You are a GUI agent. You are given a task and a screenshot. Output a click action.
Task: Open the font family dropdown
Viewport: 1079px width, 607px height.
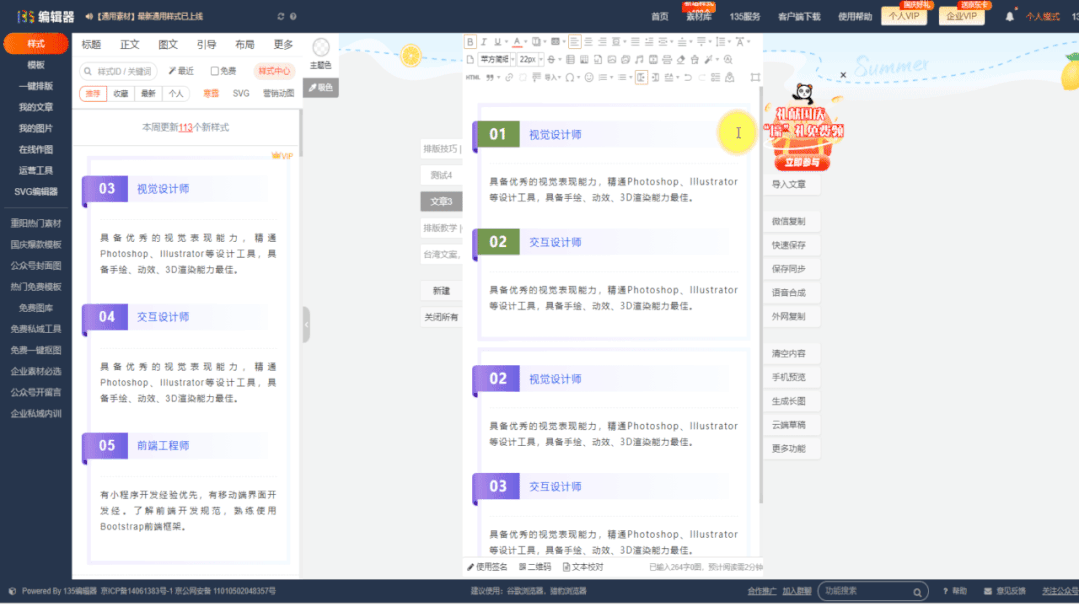494,59
